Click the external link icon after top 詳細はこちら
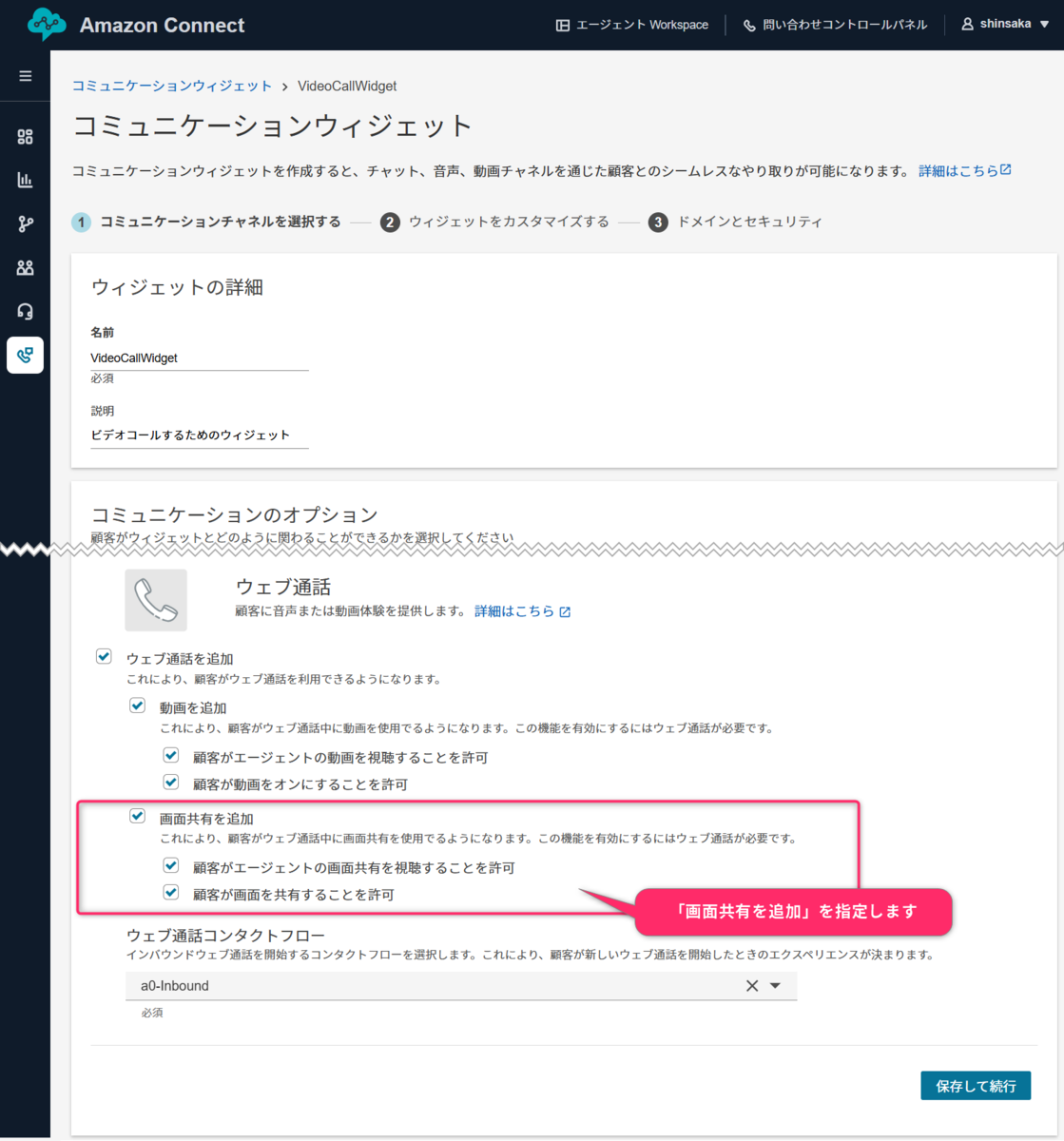Image resolution: width=1064 pixels, height=1141 pixels. 1006,170
